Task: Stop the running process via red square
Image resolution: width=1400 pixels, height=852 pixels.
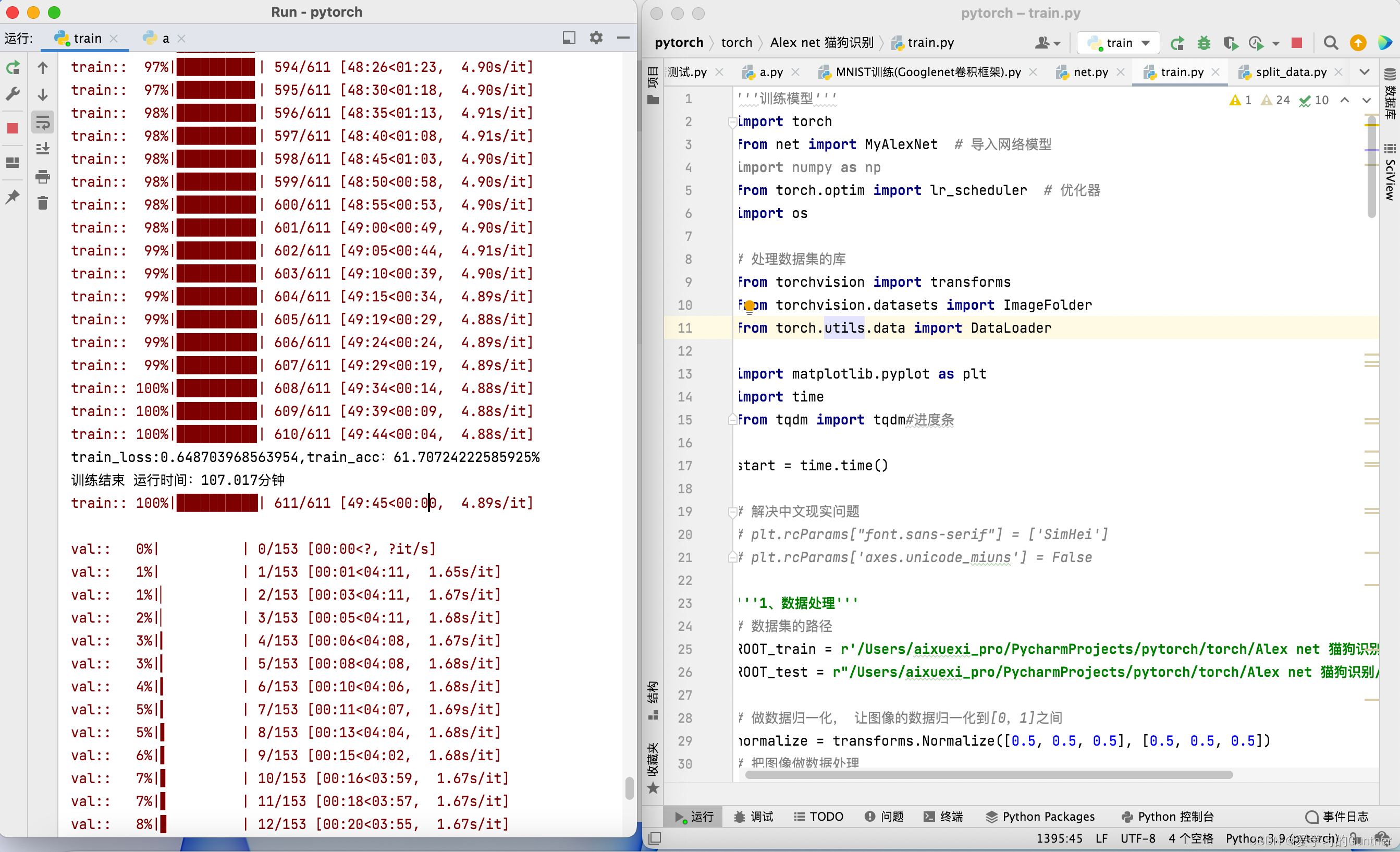Action: 13,128
